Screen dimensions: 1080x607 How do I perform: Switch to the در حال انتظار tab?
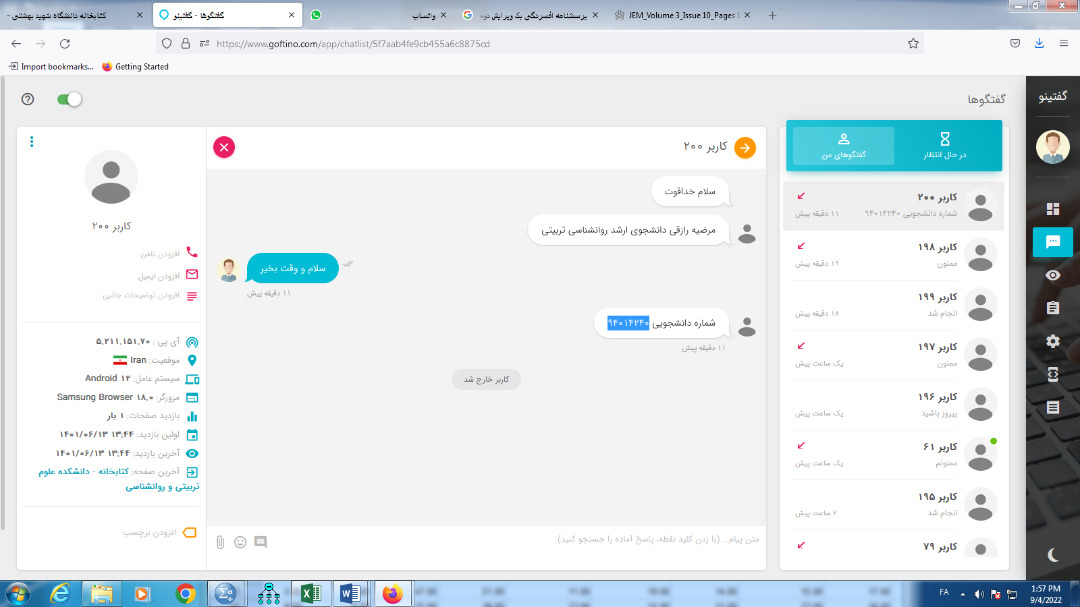(x=945, y=146)
